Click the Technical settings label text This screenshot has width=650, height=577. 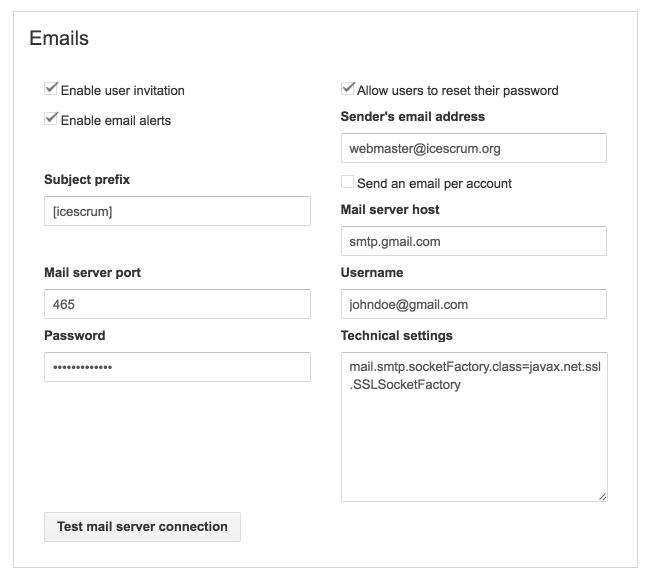click(397, 335)
